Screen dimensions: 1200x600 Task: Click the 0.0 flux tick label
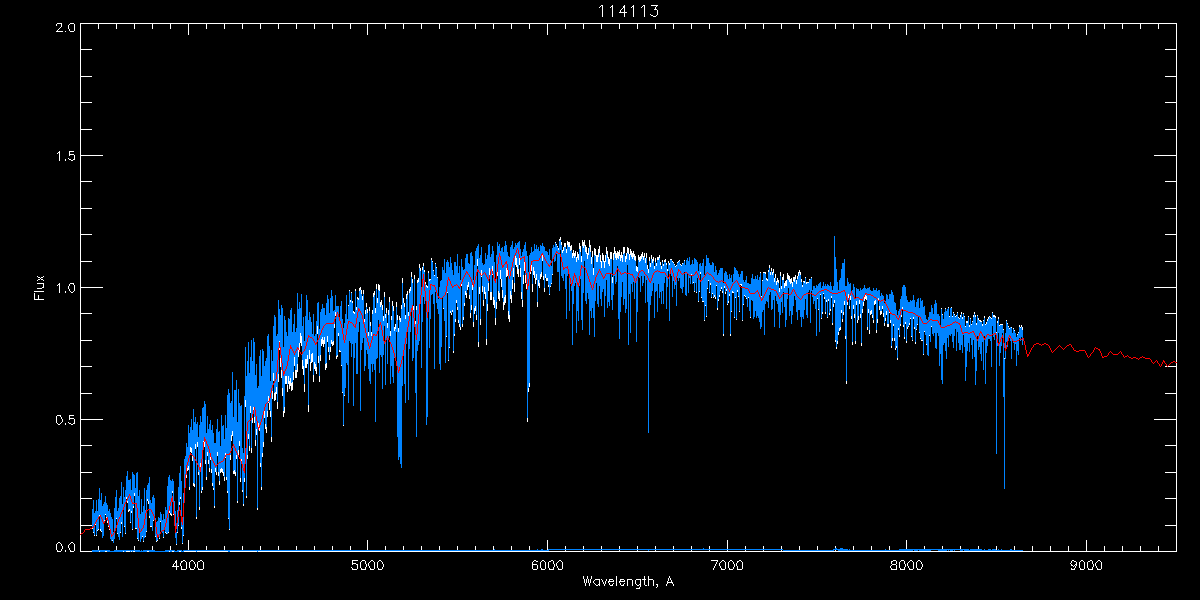pyautogui.click(x=65, y=548)
